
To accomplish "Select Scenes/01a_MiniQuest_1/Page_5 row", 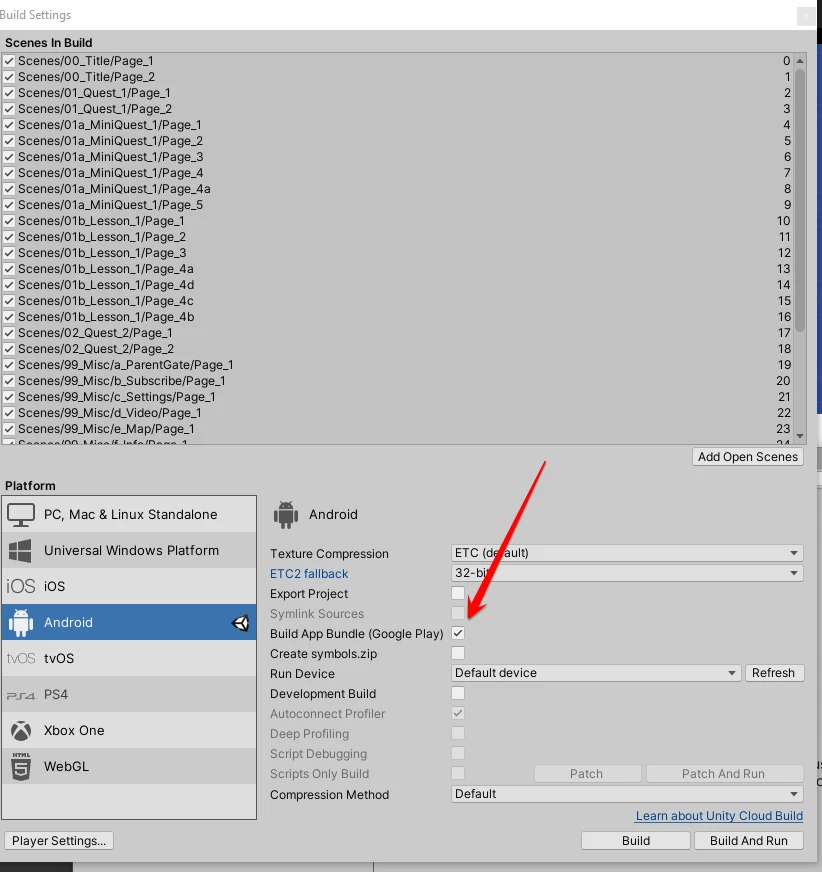I will tap(397, 205).
